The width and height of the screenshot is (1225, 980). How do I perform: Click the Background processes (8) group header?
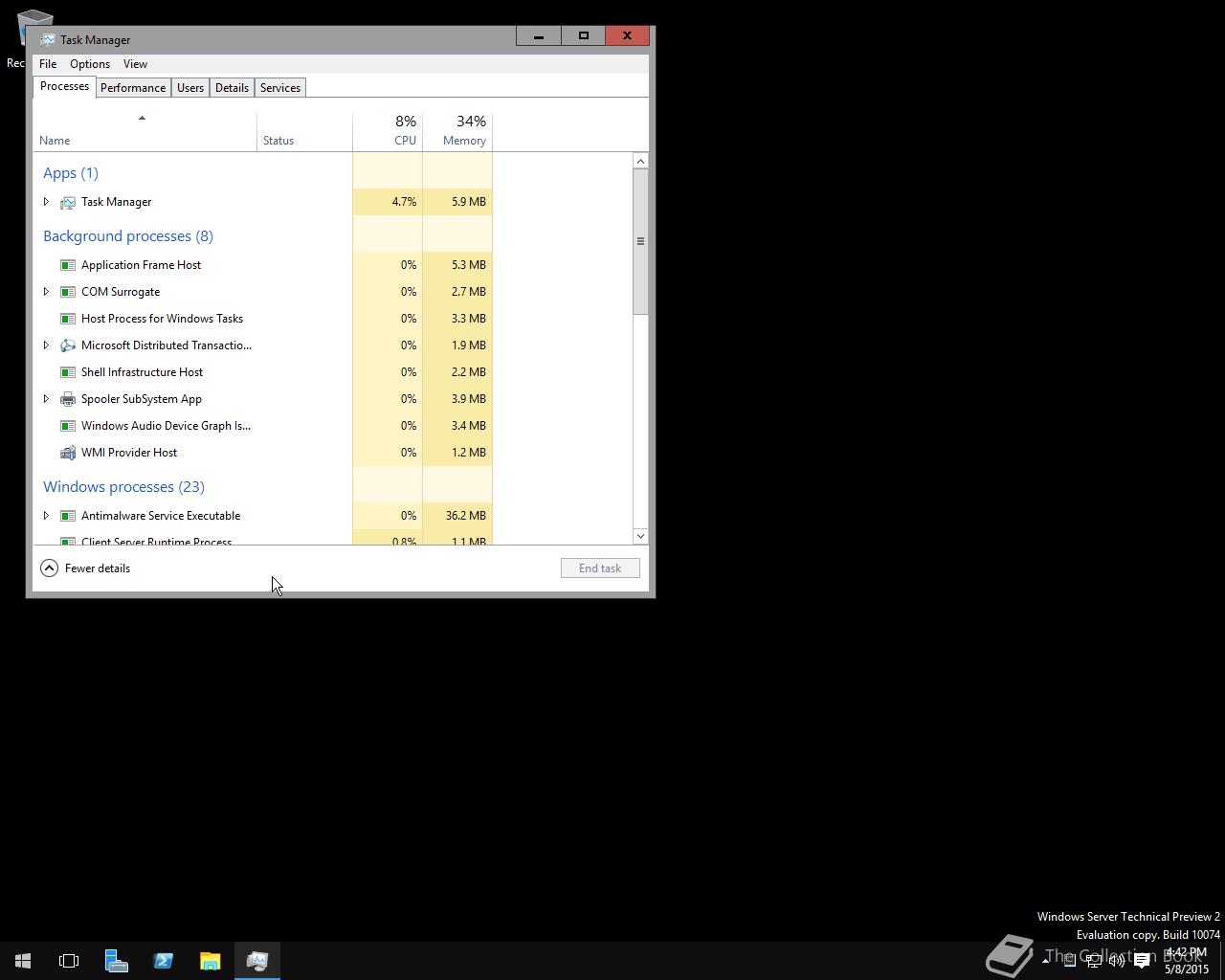point(128,236)
